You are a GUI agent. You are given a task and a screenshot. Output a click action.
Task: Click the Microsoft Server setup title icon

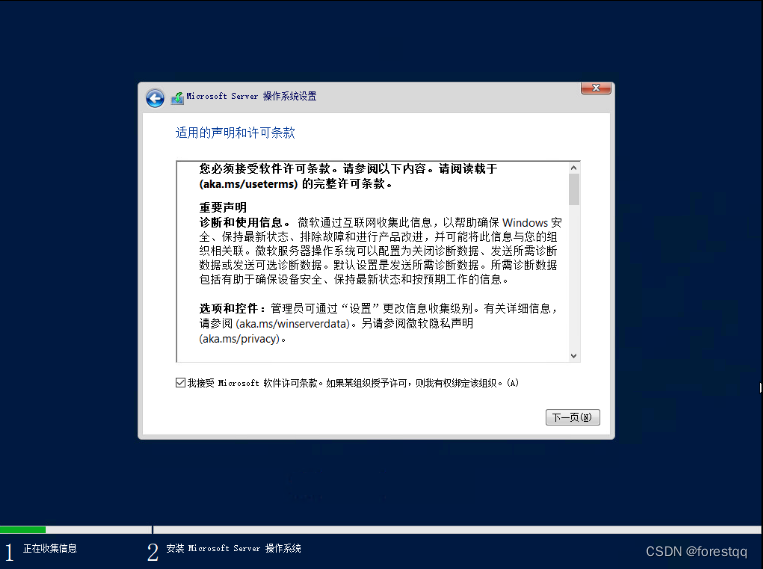click(x=177, y=98)
